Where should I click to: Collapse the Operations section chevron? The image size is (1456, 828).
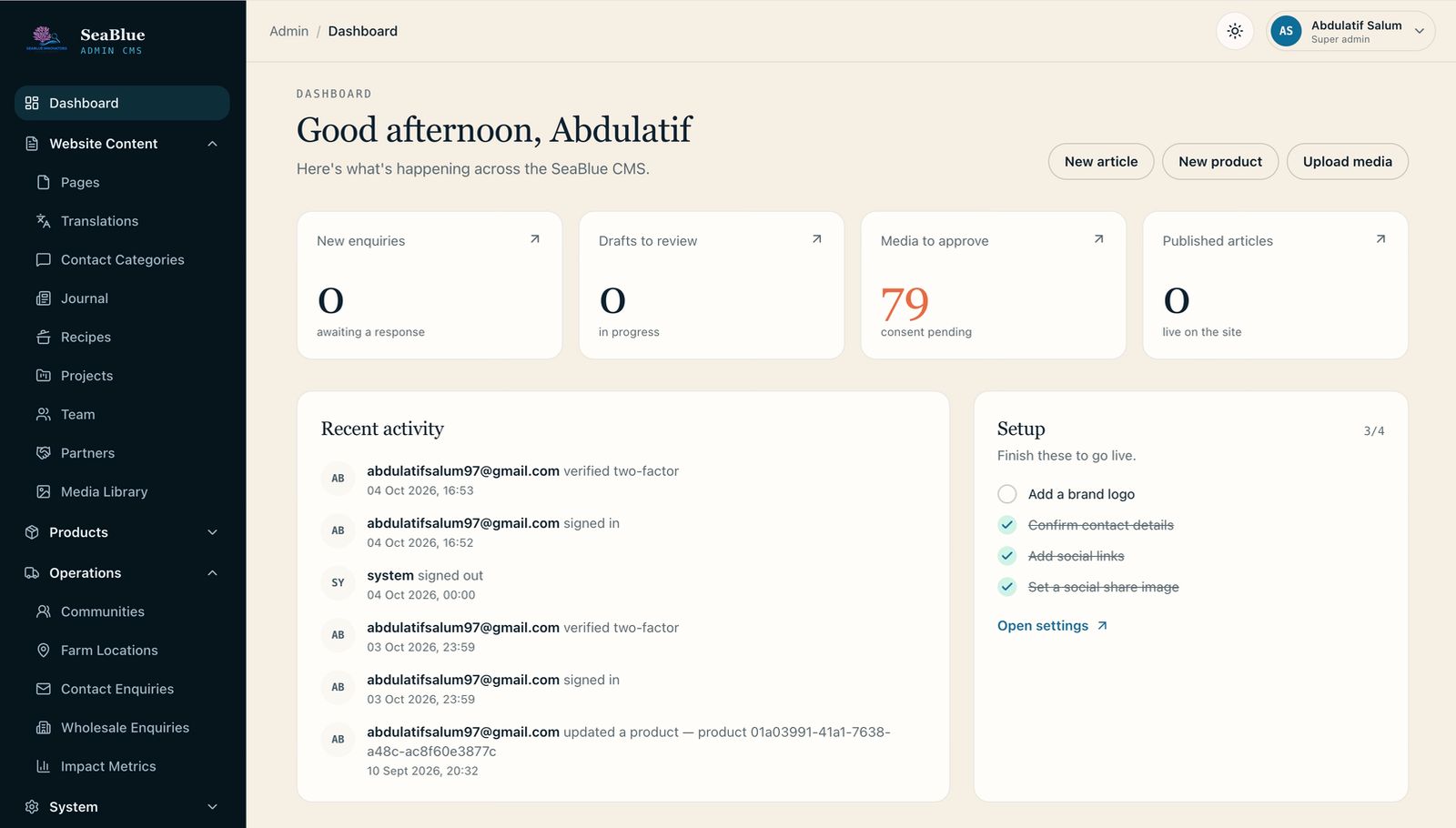click(212, 573)
